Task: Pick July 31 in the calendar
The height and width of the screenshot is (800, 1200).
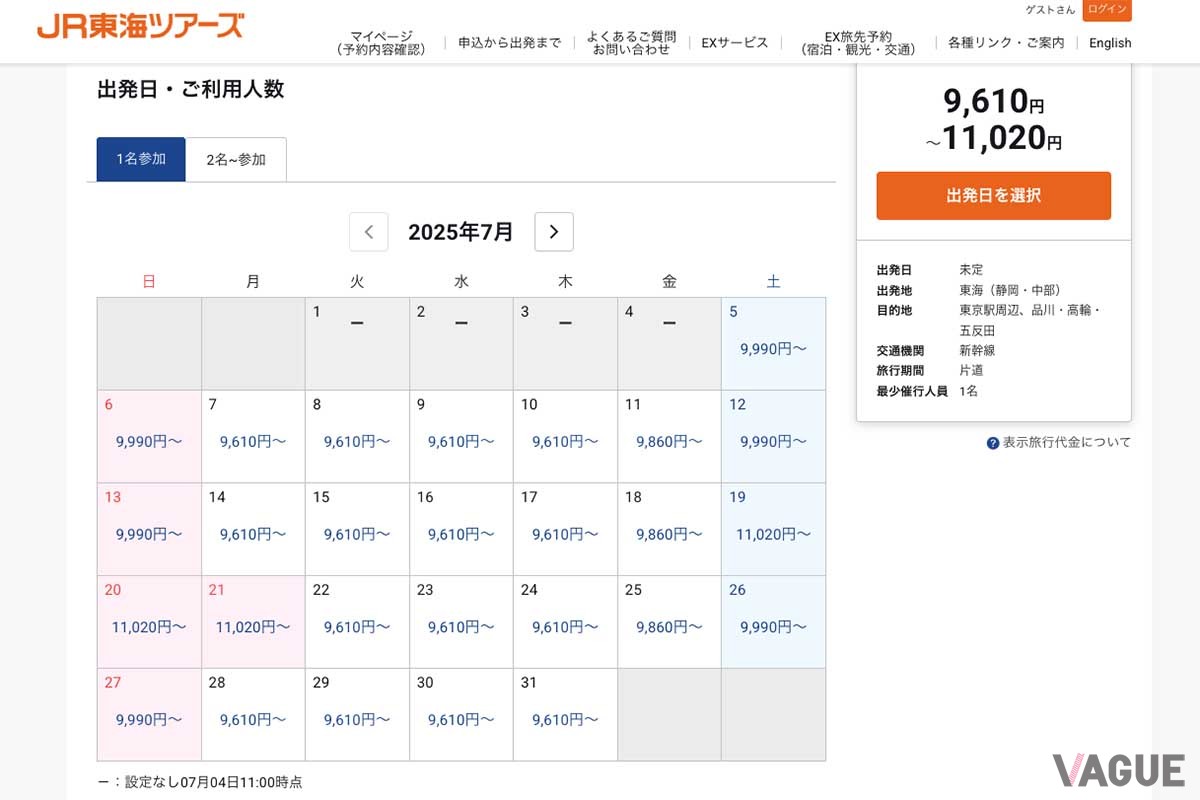Action: 565,715
